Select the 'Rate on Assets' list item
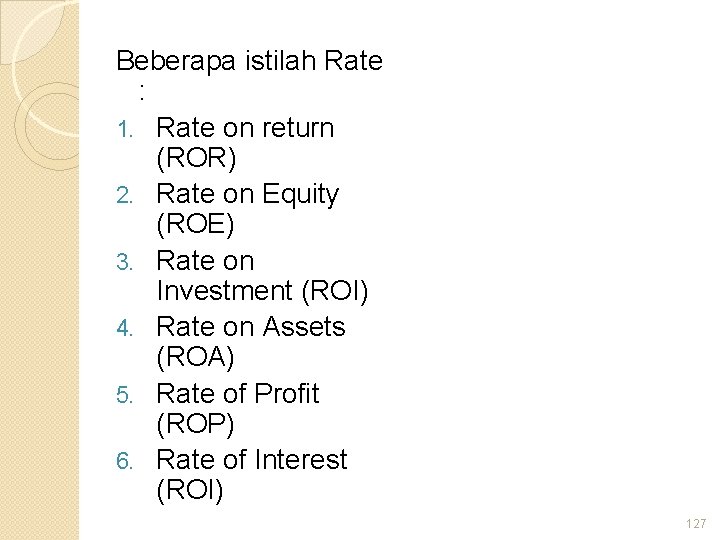This screenshot has width=720, height=540. point(251,327)
